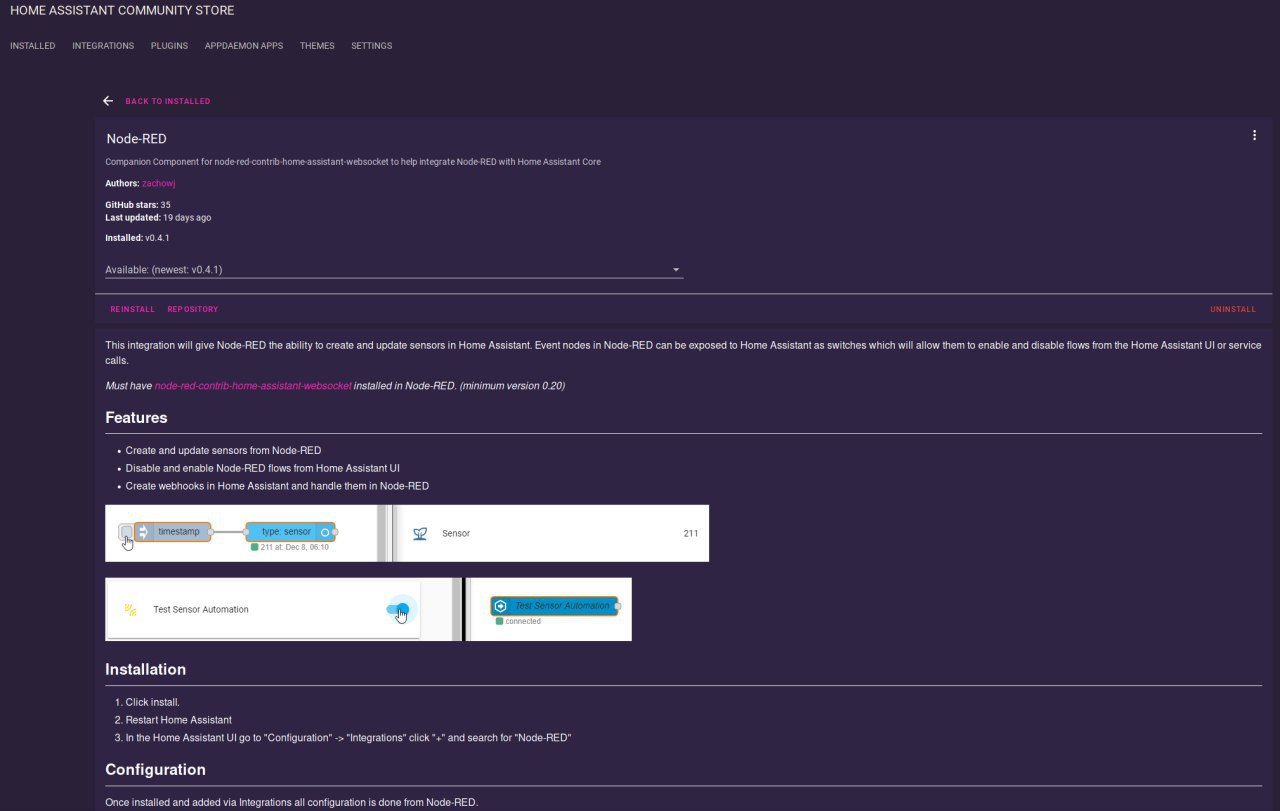Click the Reinstall button
This screenshot has height=811, width=1280.
pyautogui.click(x=132, y=309)
